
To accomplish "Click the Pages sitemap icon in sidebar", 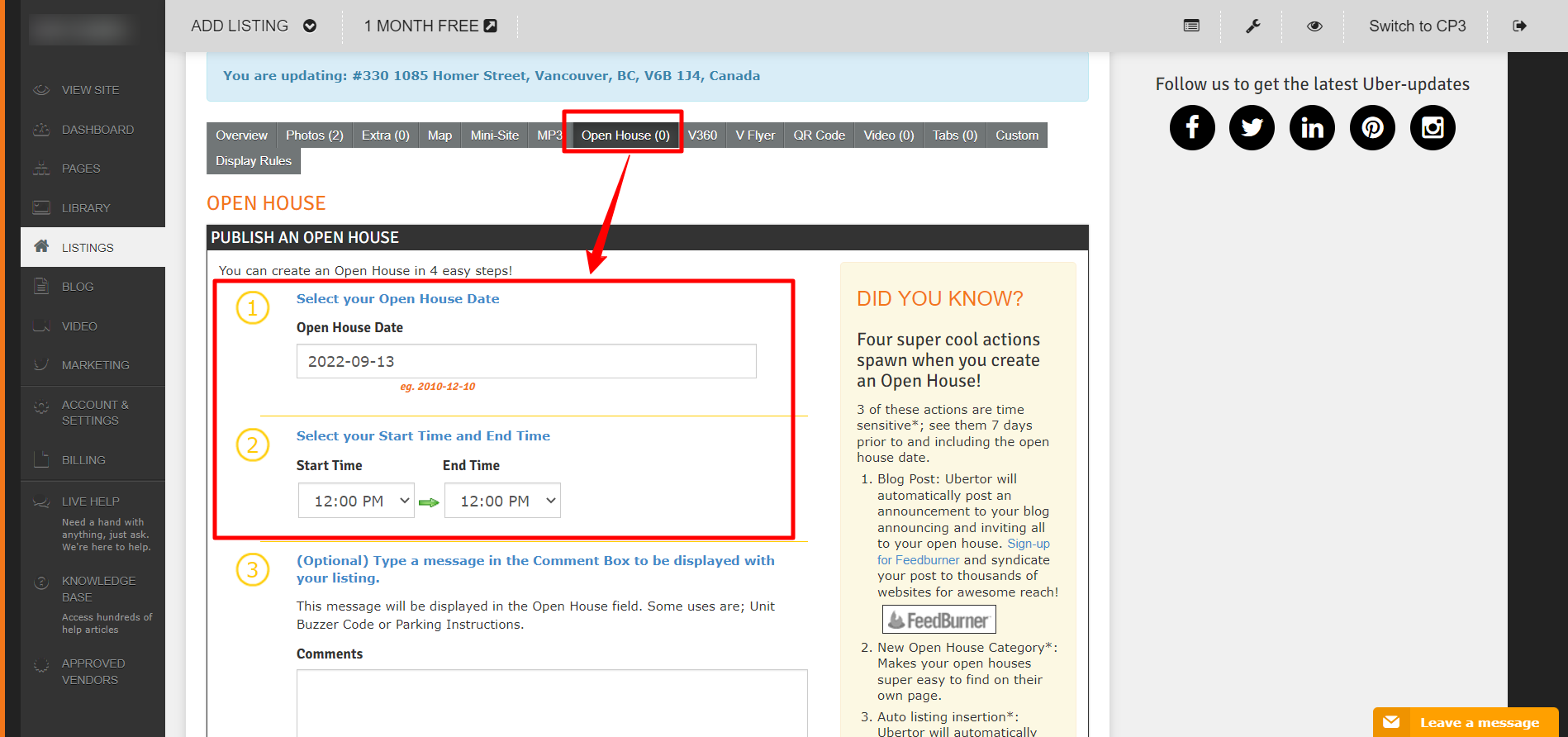I will click(x=41, y=169).
